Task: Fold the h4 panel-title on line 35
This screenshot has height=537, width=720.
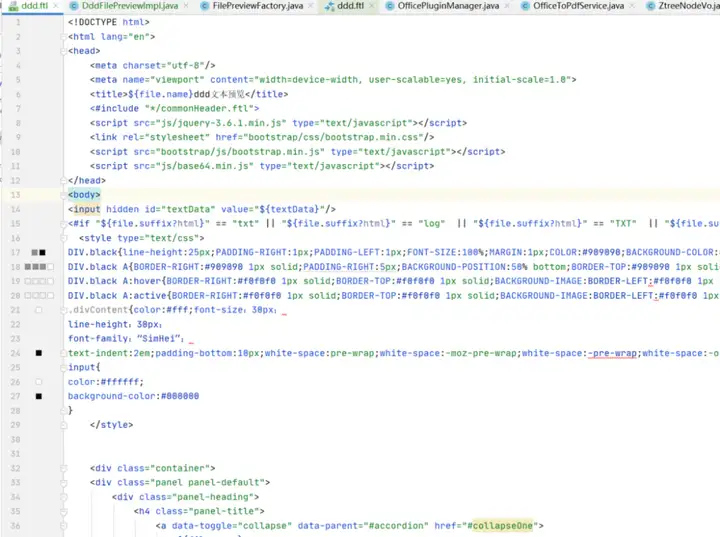Action: coord(63,511)
